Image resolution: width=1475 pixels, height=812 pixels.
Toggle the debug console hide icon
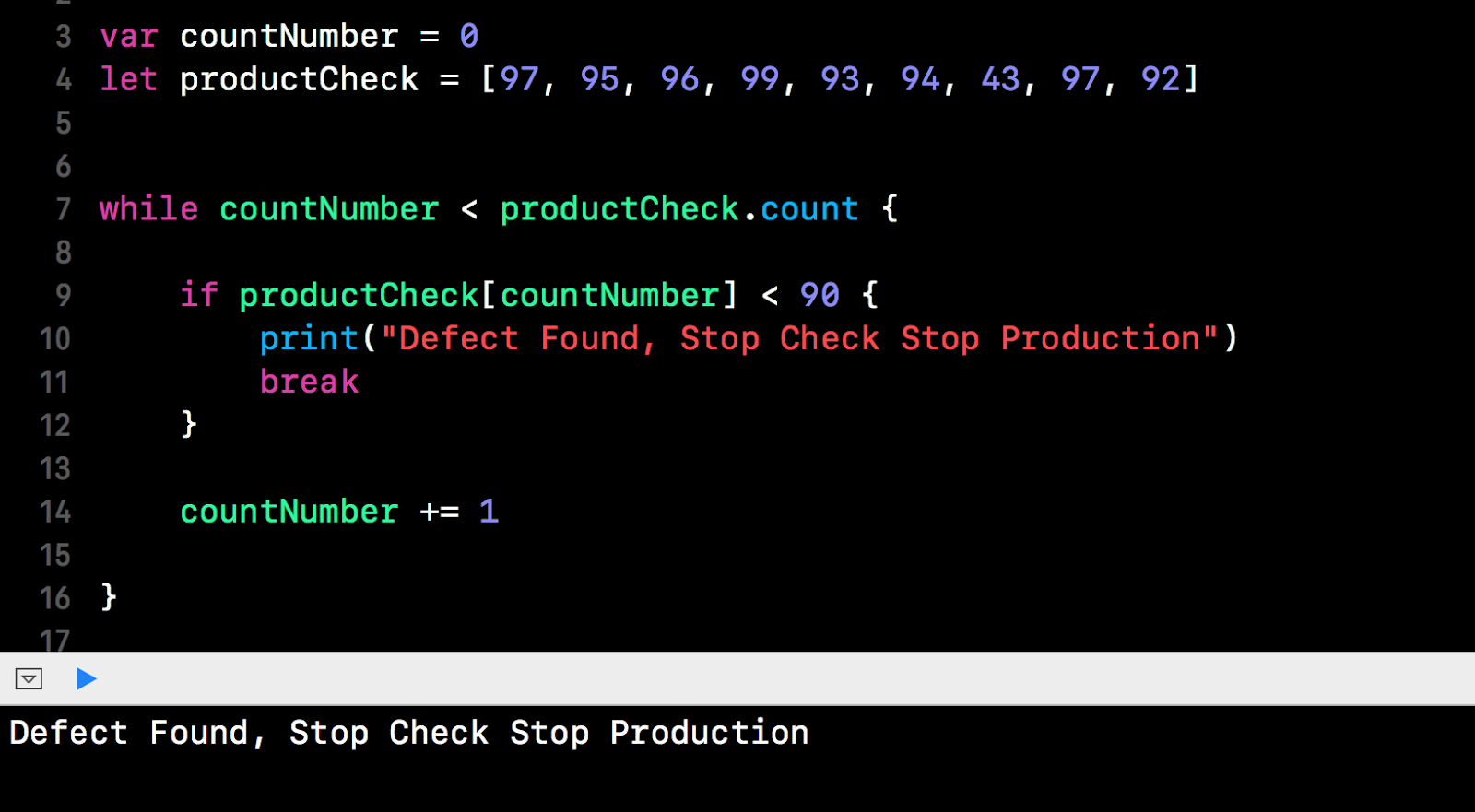29,679
